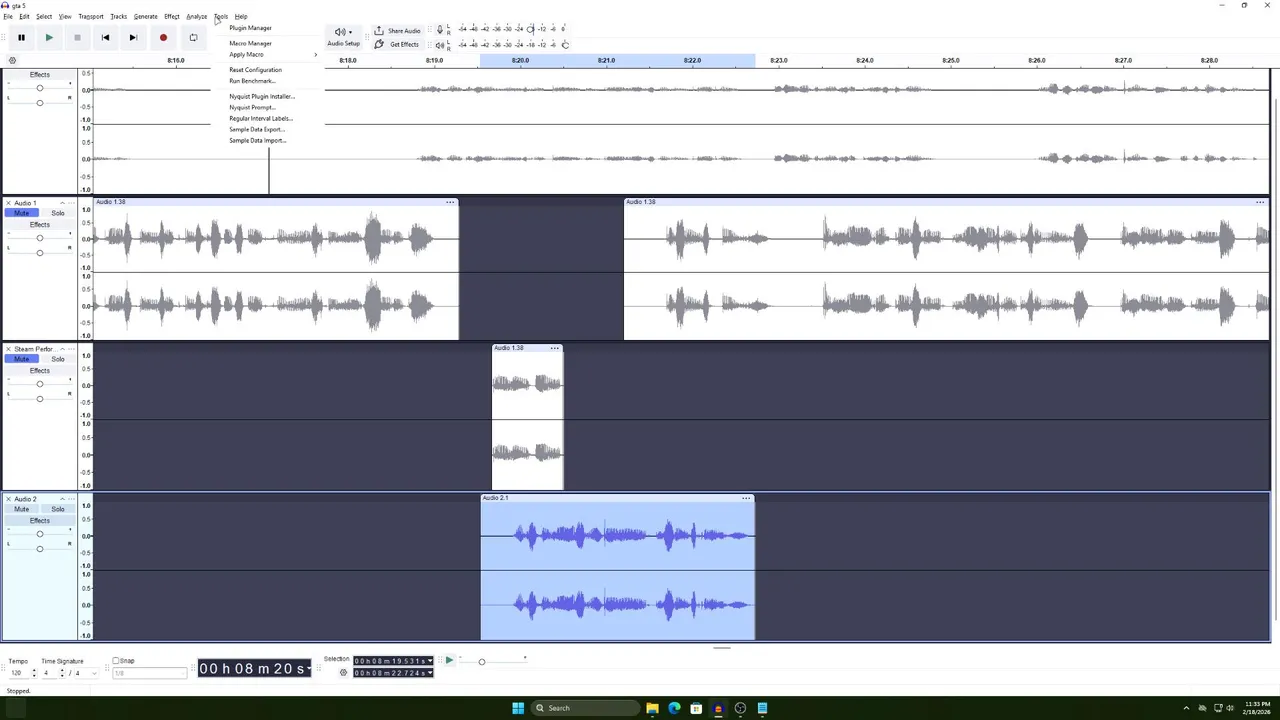1280x720 pixels.
Task: Close the Audio 1 track
Action: coord(8,203)
